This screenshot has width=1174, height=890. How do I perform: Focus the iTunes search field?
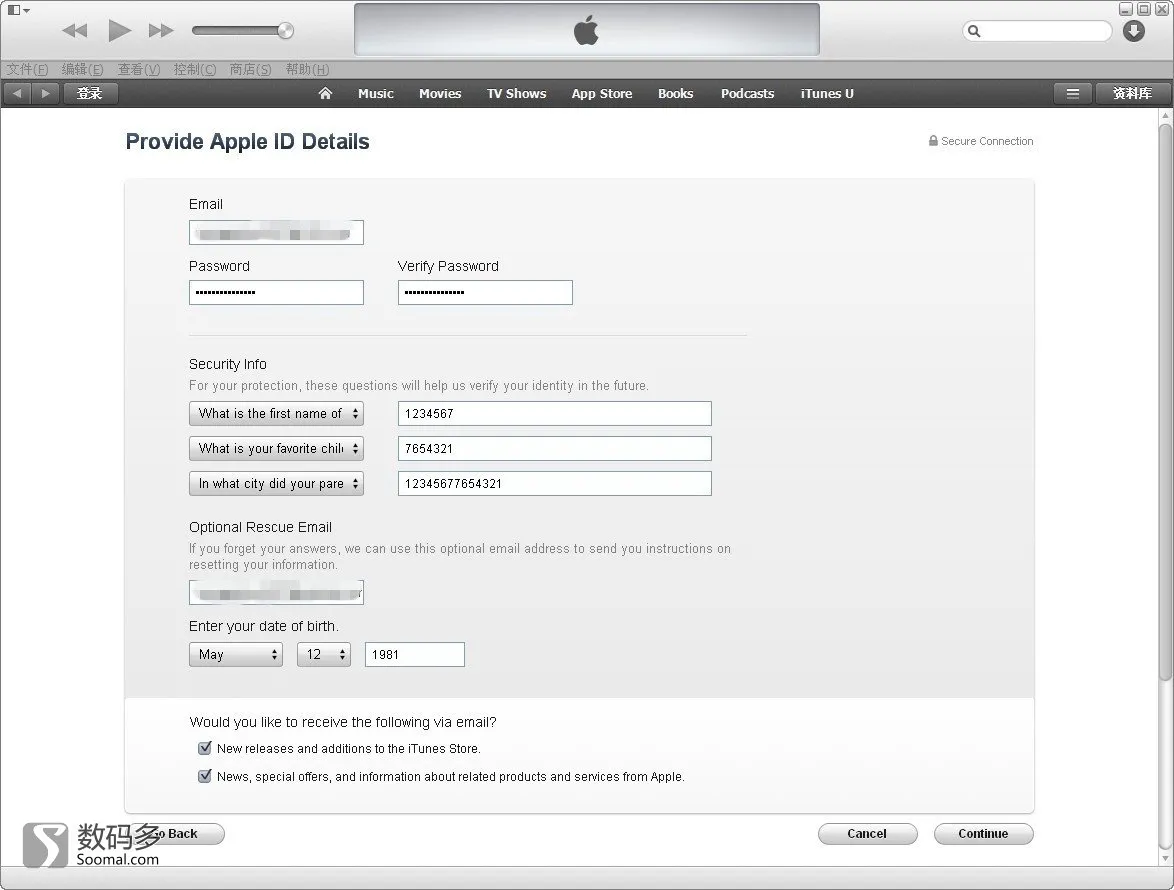[1037, 31]
